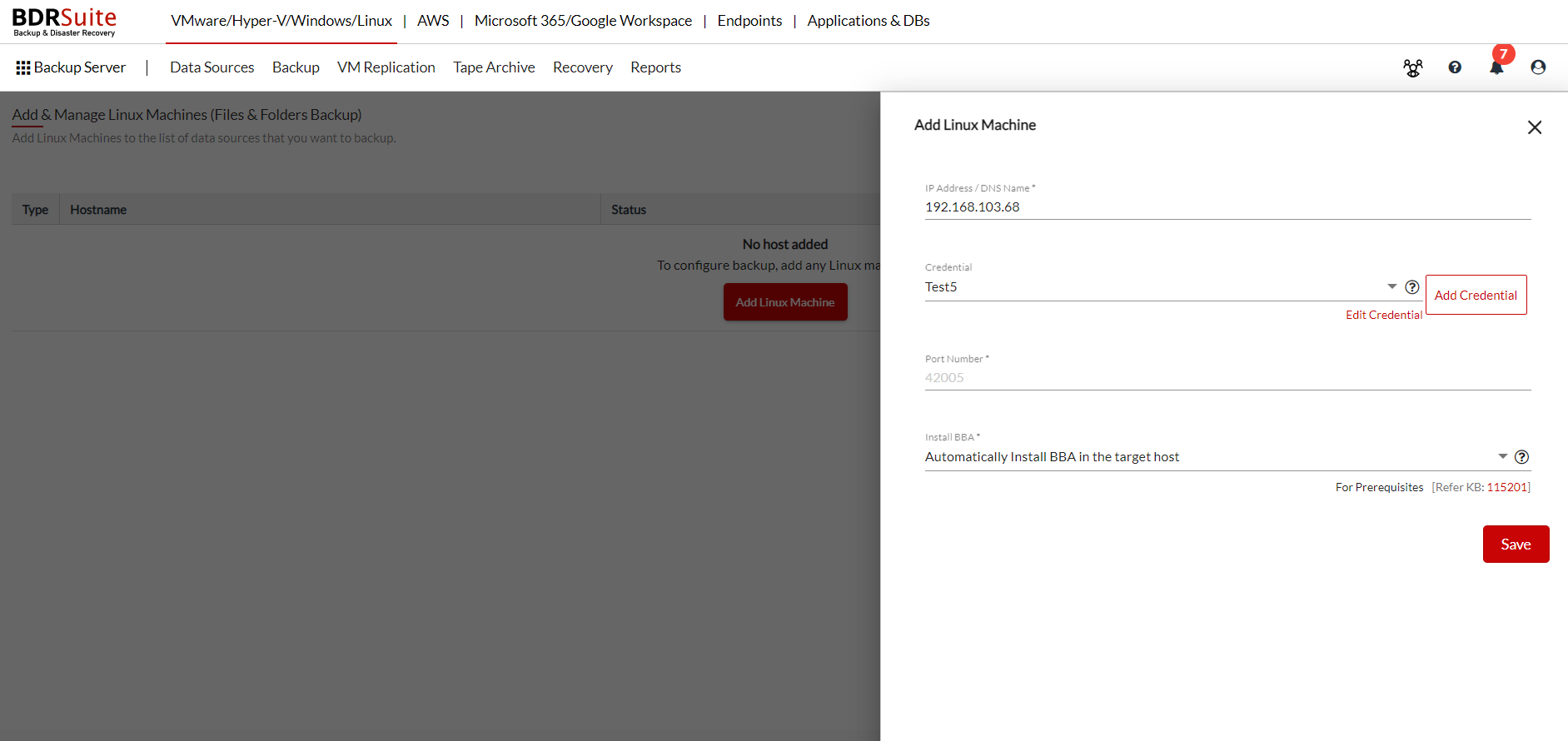Open Tape Archive menu
The height and width of the screenshot is (741, 1568).
pos(494,67)
